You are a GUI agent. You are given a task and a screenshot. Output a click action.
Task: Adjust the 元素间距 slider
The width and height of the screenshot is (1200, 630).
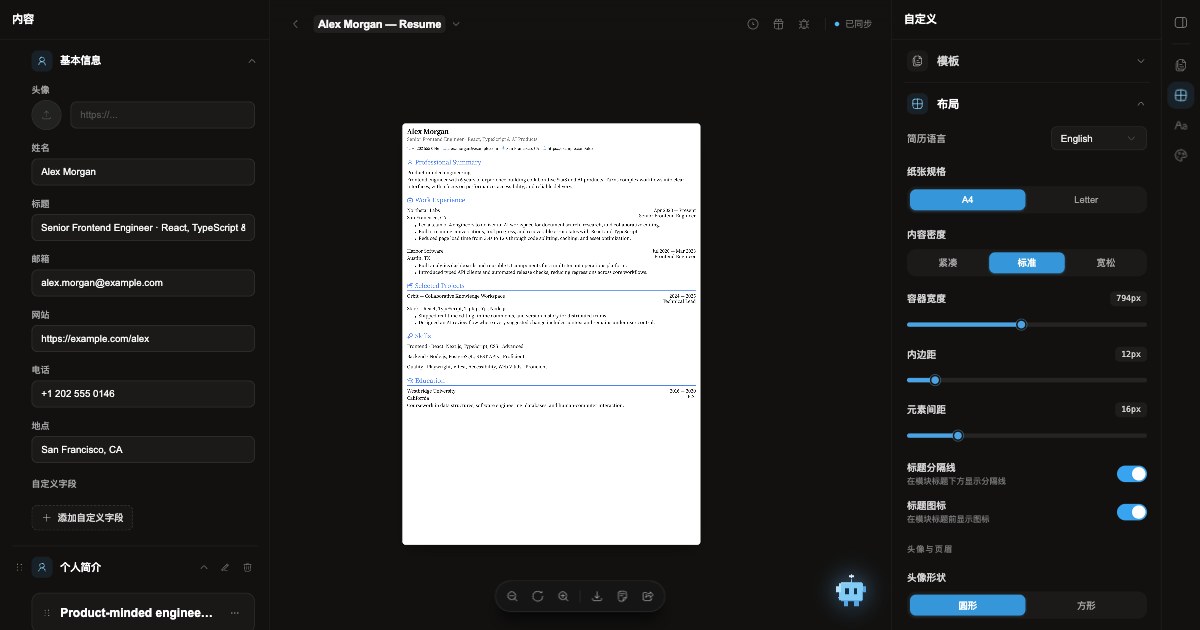click(1027, 435)
